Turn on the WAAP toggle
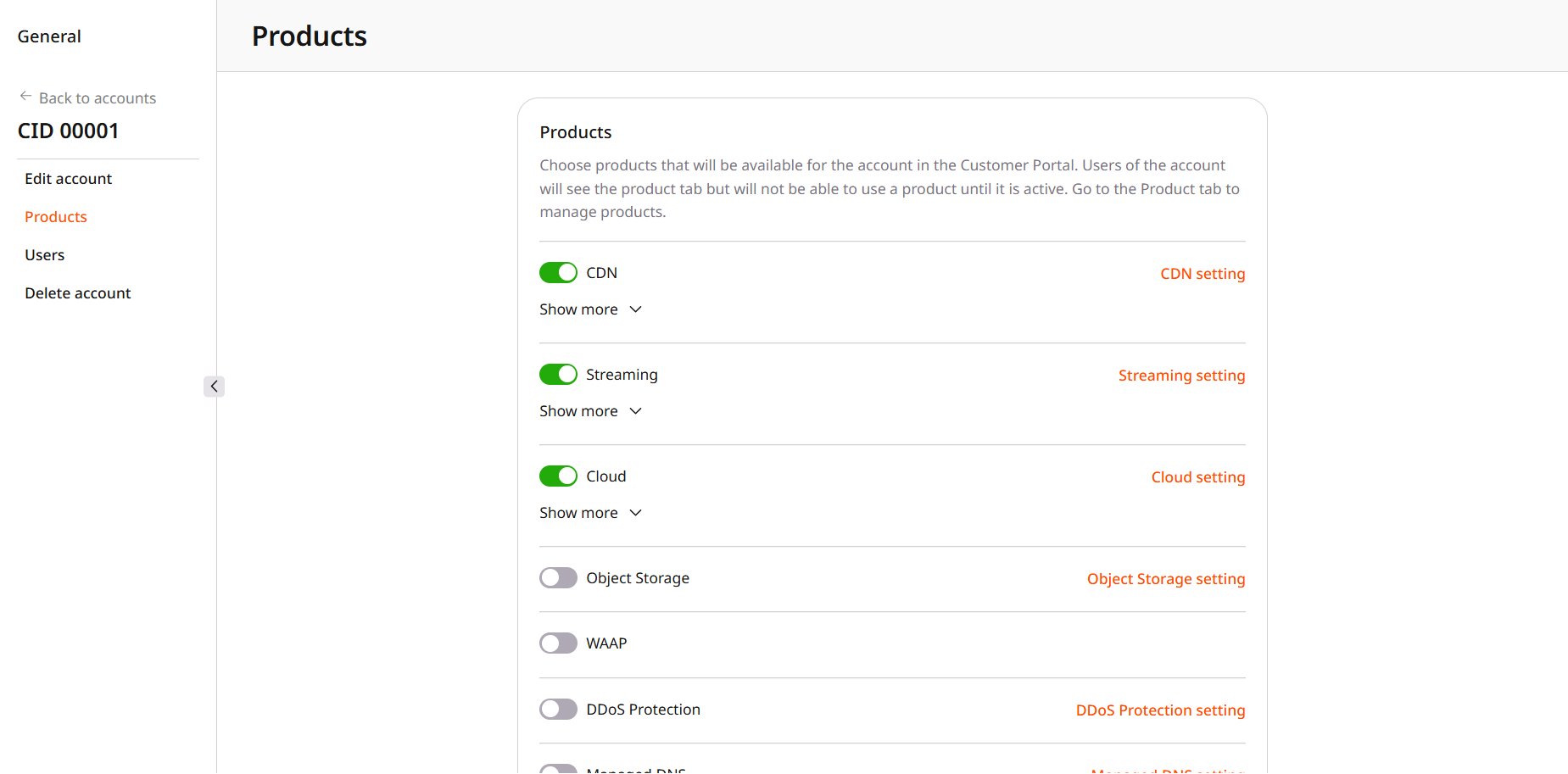Viewport: 1568px width, 774px height. coord(558,643)
